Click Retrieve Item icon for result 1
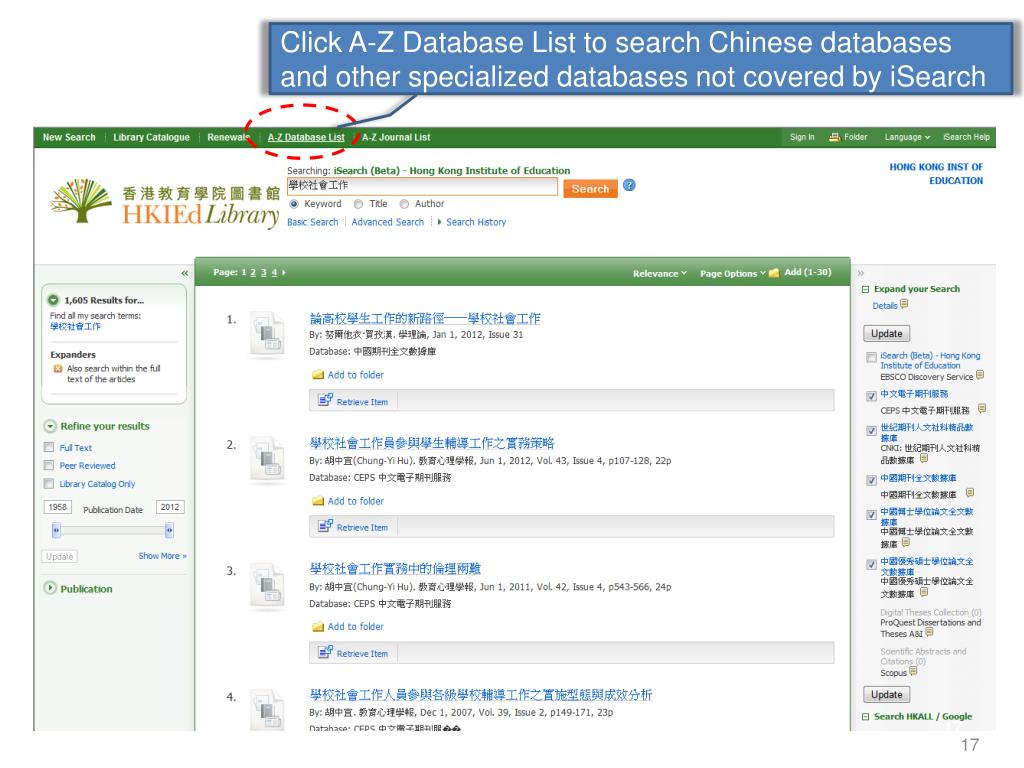 (x=325, y=400)
